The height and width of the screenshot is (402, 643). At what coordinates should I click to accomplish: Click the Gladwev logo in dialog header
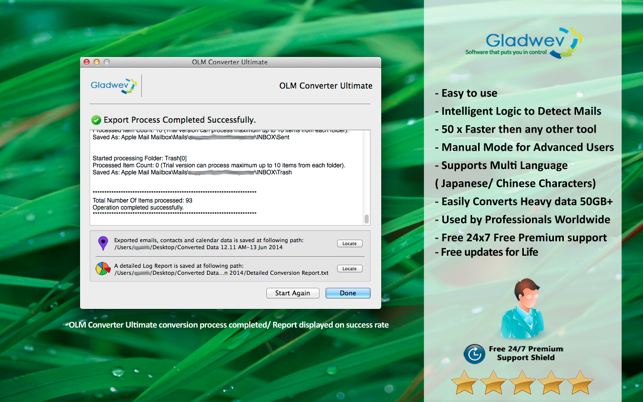click(114, 86)
